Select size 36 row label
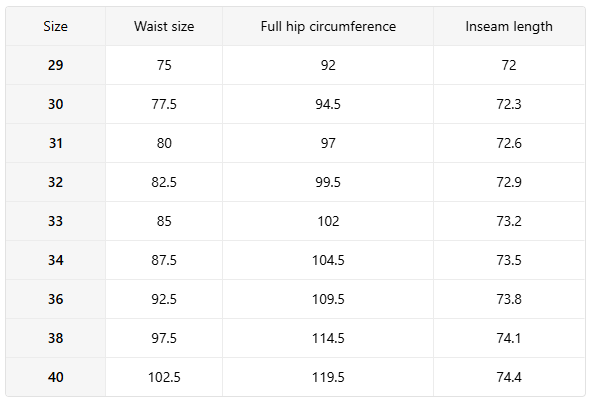The width and height of the screenshot is (592, 398). (56, 299)
